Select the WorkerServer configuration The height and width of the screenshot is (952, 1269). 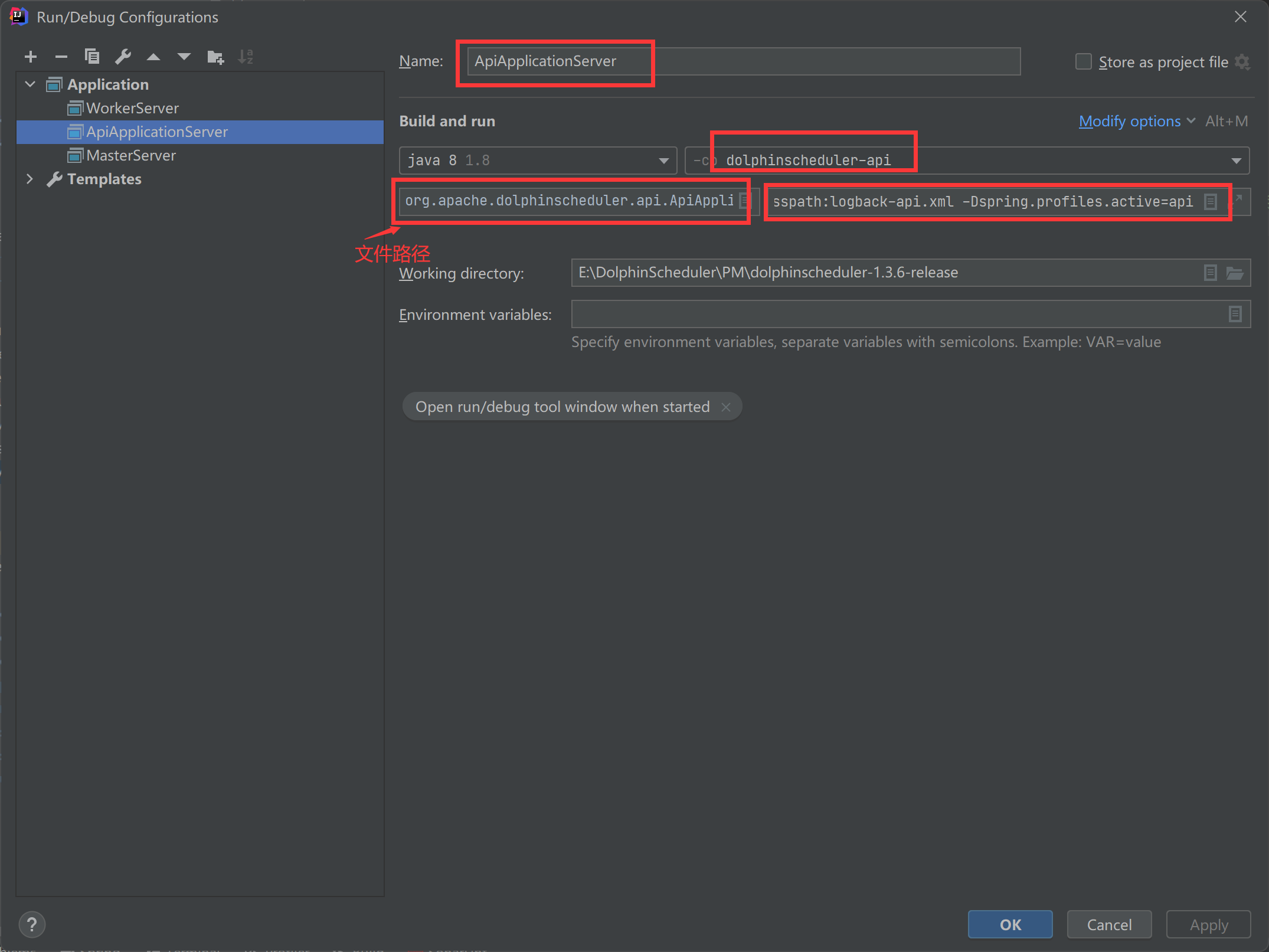pyautogui.click(x=132, y=108)
